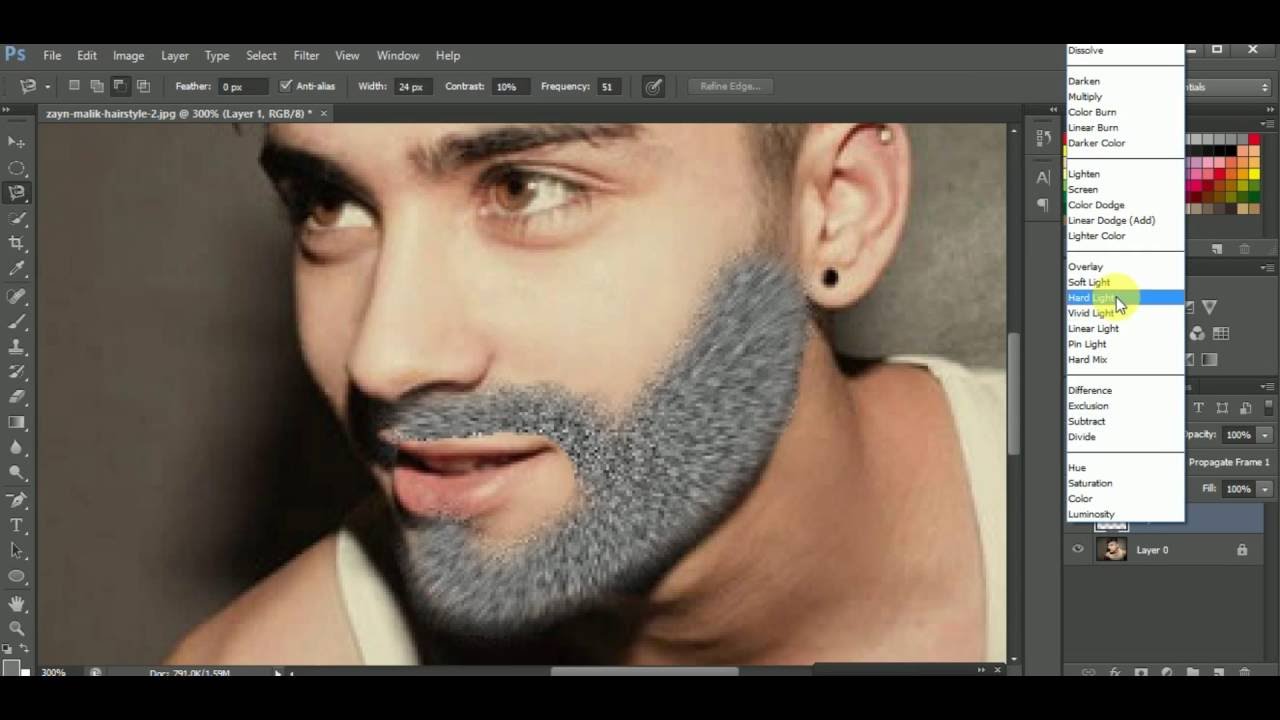Open the Character panel icon
Screen dimensions: 1280x720
pos(1044,178)
